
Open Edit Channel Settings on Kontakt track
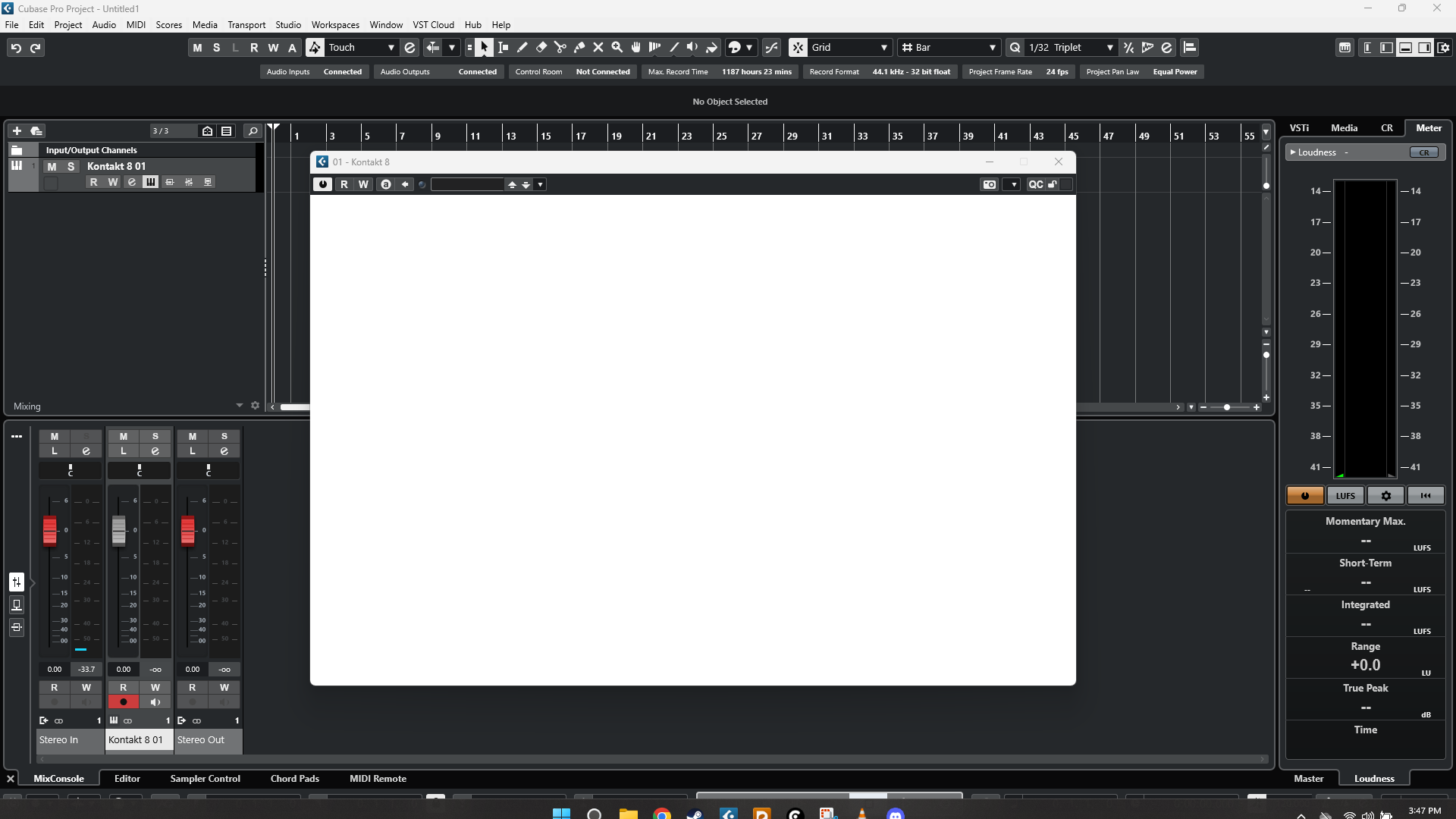(131, 182)
